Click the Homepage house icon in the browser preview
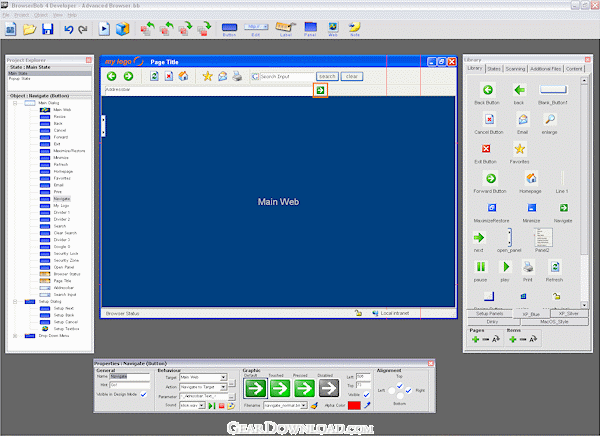Image resolution: width=600 pixels, height=436 pixels. 183,76
